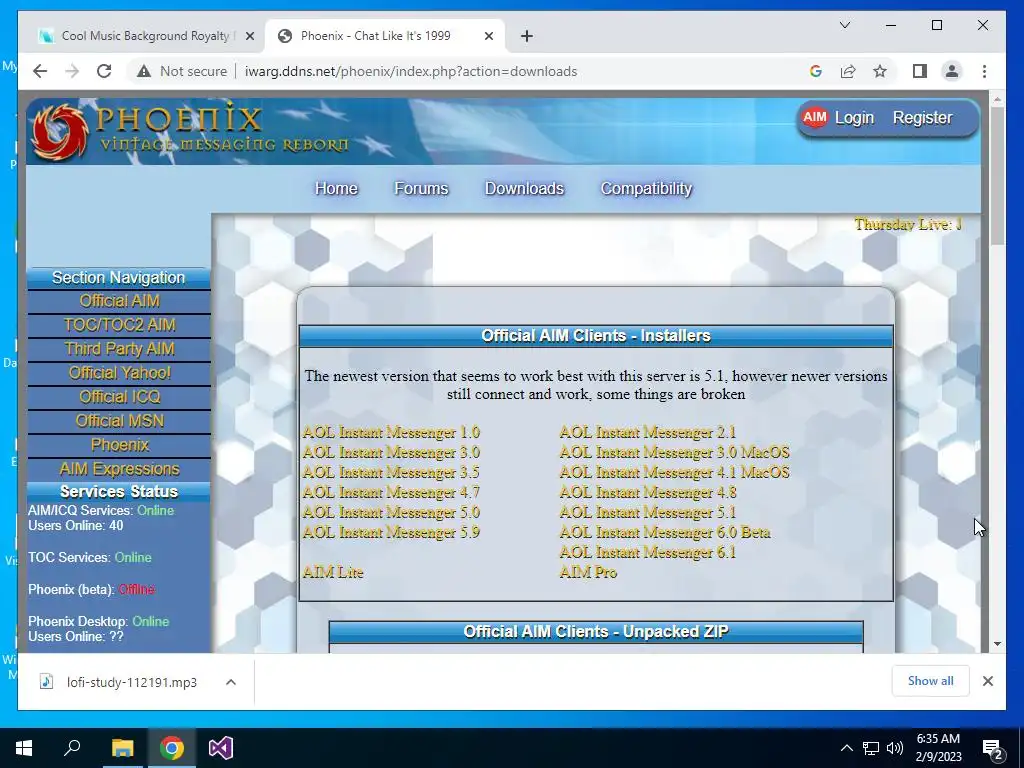Open the Compatibility menu item

click(646, 188)
